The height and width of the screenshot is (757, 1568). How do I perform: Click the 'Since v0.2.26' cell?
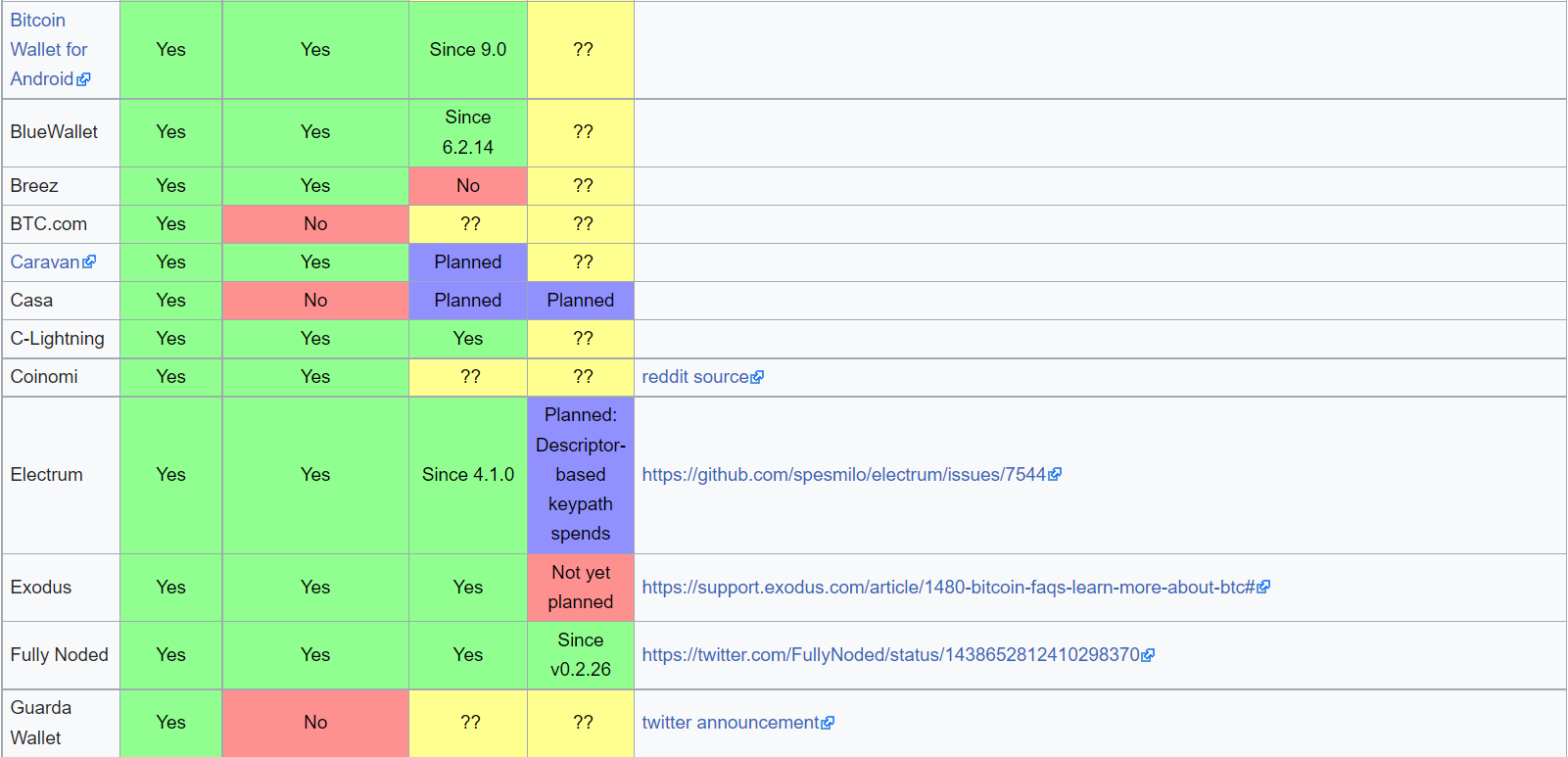(x=581, y=655)
